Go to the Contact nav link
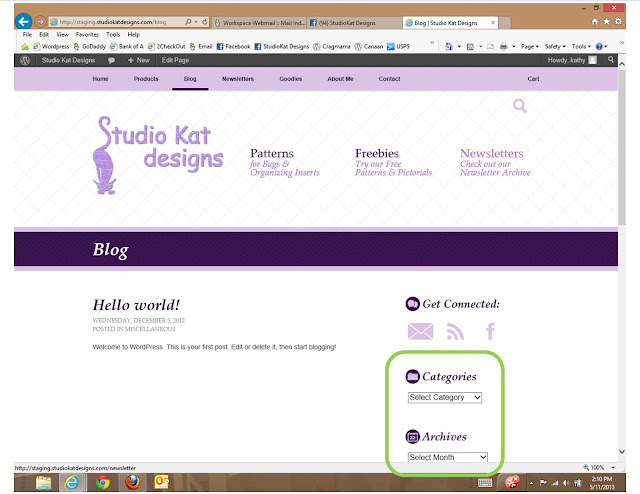This screenshot has height=494, width=640. (x=389, y=79)
